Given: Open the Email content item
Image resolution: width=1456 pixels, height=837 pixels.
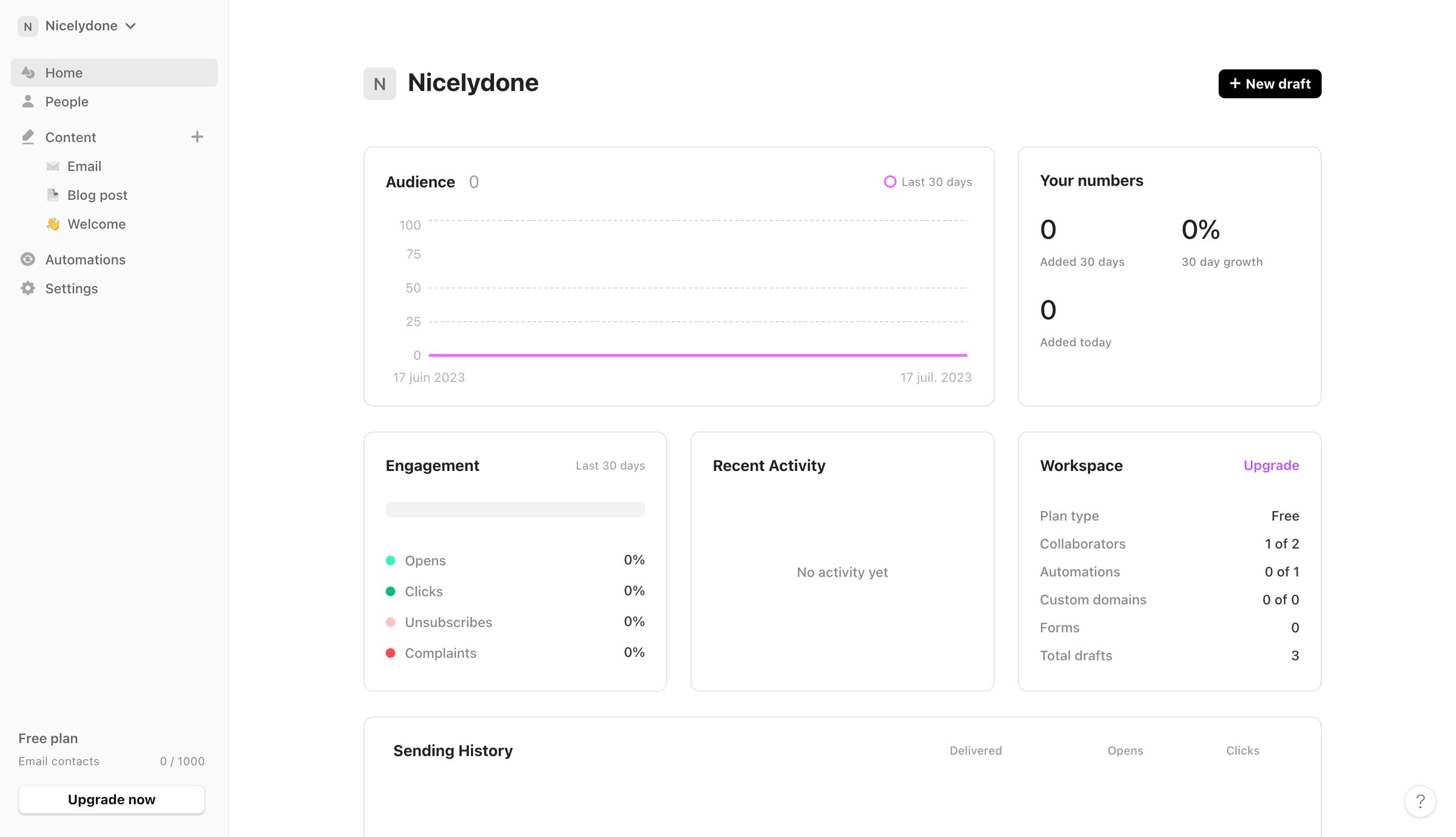Looking at the screenshot, I should tap(84, 166).
